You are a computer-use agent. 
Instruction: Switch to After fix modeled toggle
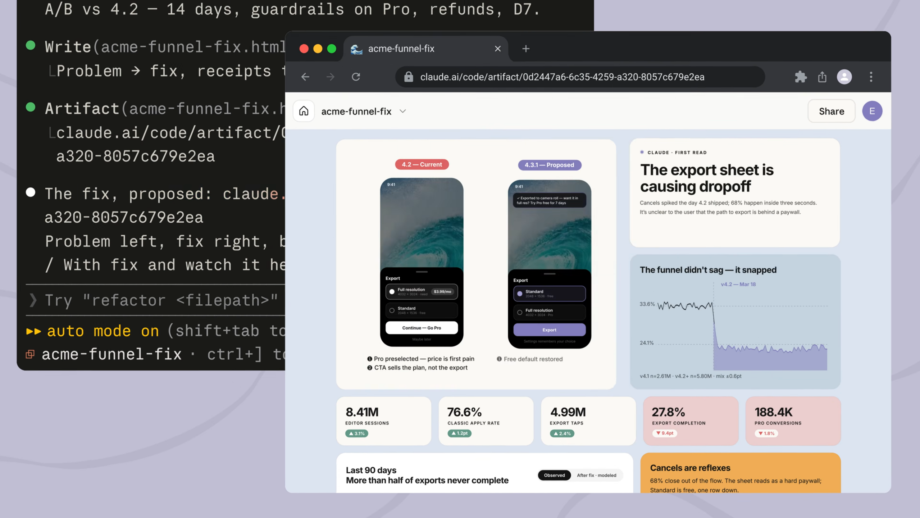point(596,475)
